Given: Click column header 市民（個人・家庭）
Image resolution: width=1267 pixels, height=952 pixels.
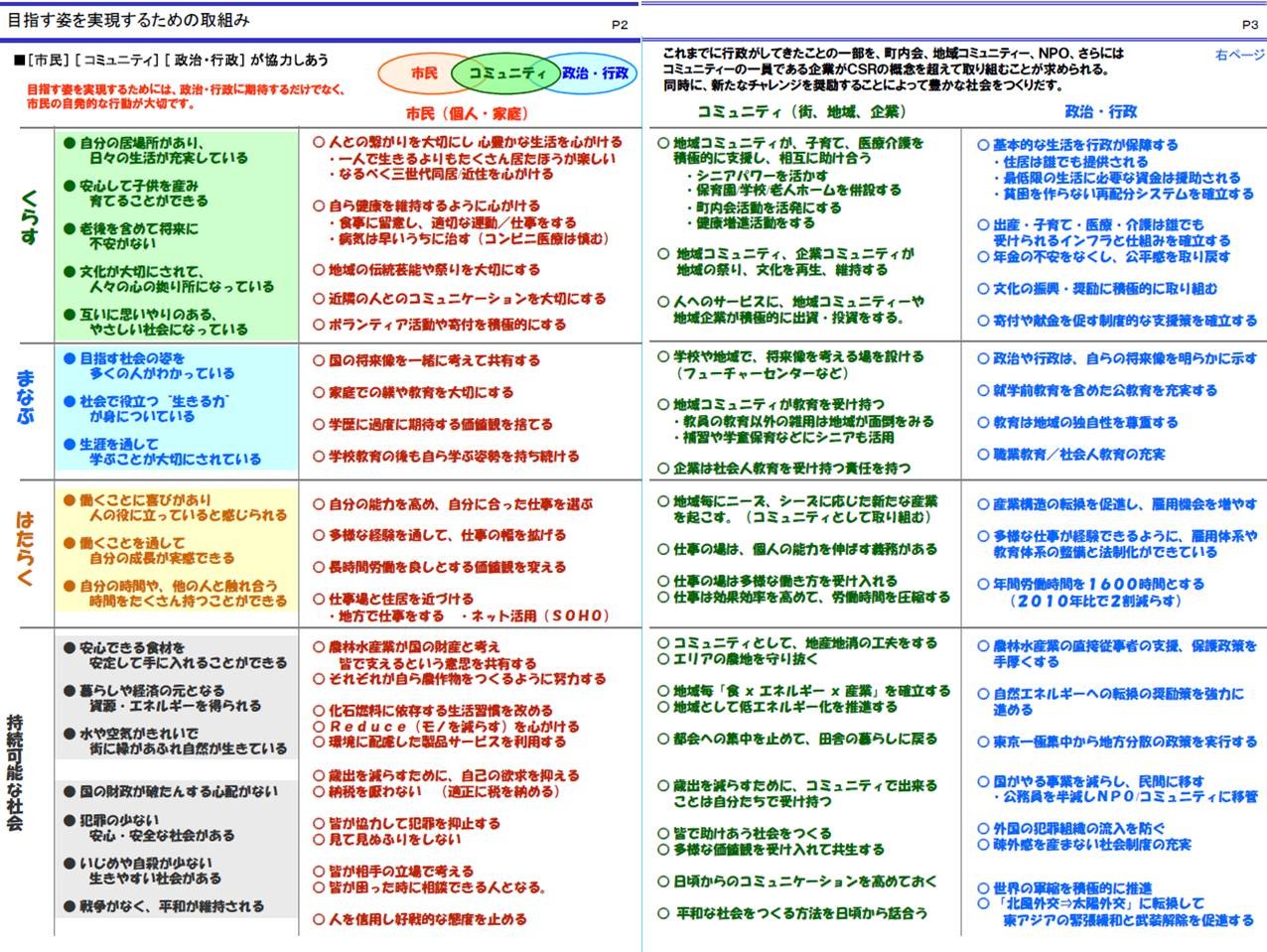Looking at the screenshot, I should point(466,113).
